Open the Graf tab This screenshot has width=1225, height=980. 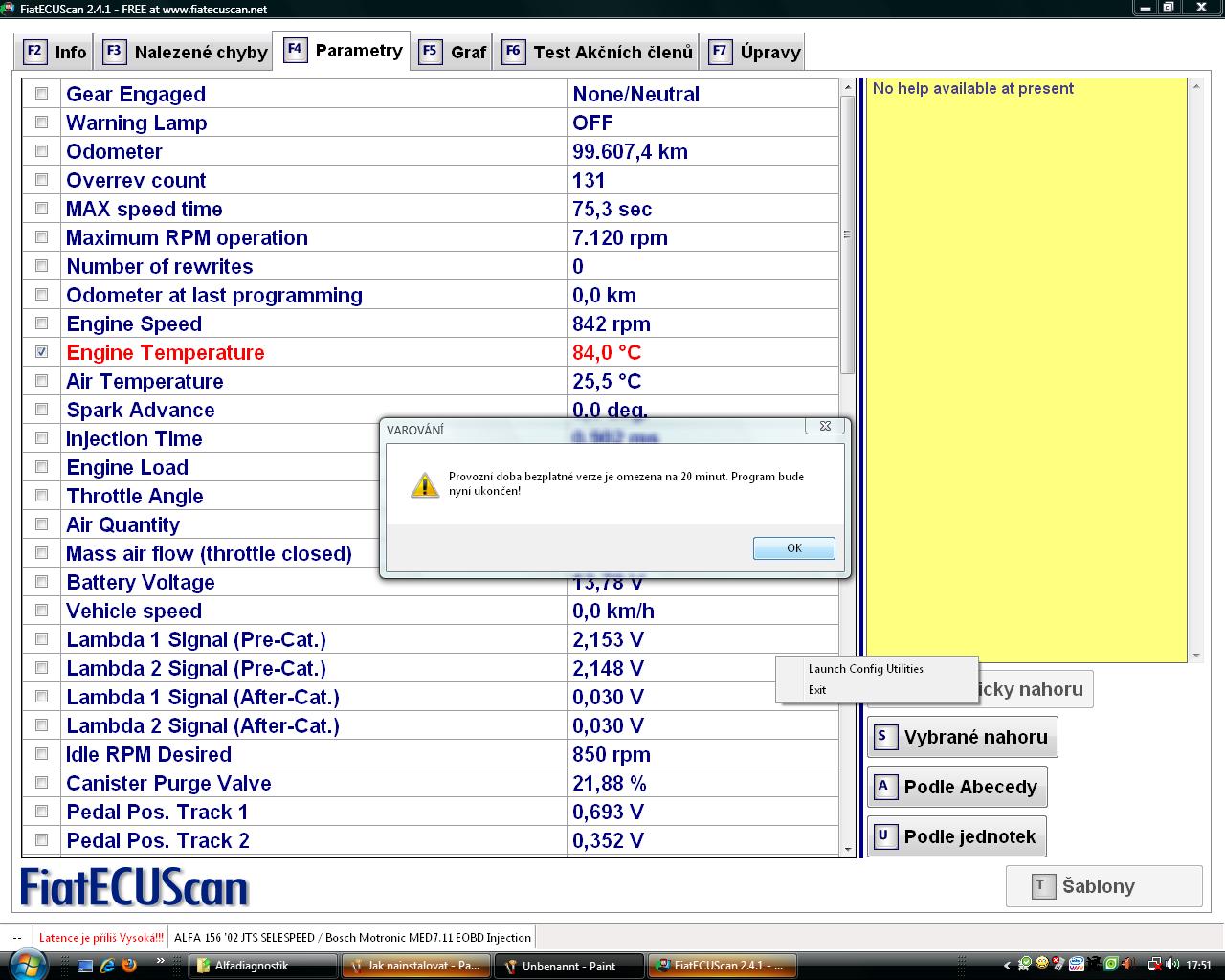[454, 52]
